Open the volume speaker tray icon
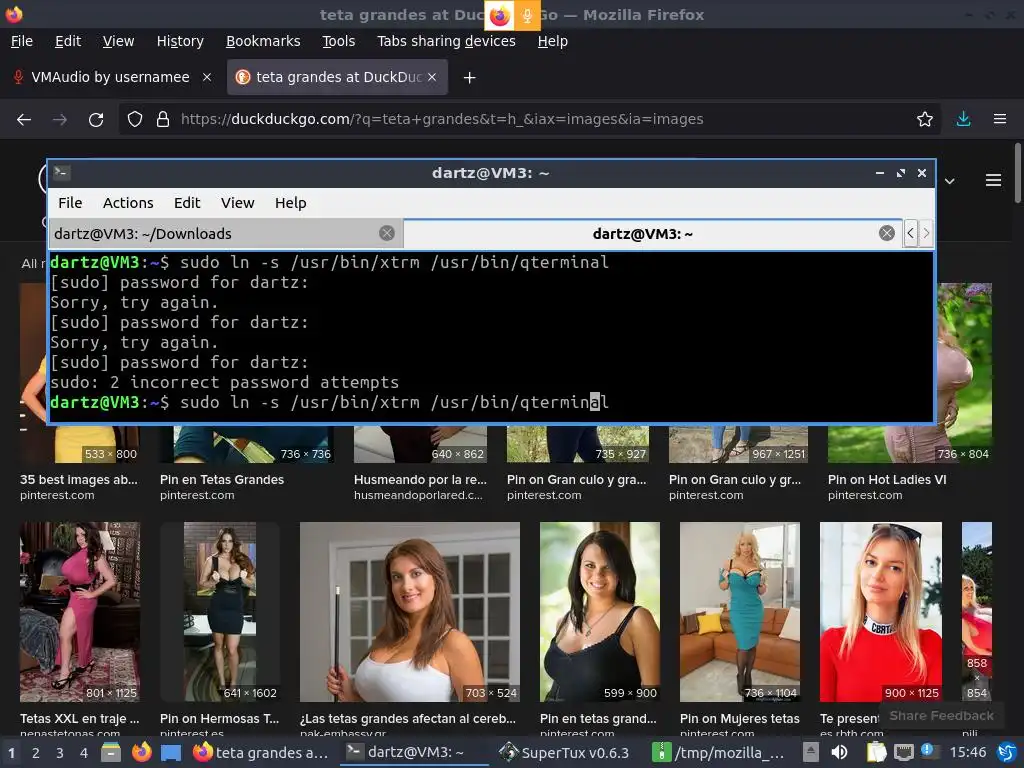The height and width of the screenshot is (768, 1024). point(840,752)
